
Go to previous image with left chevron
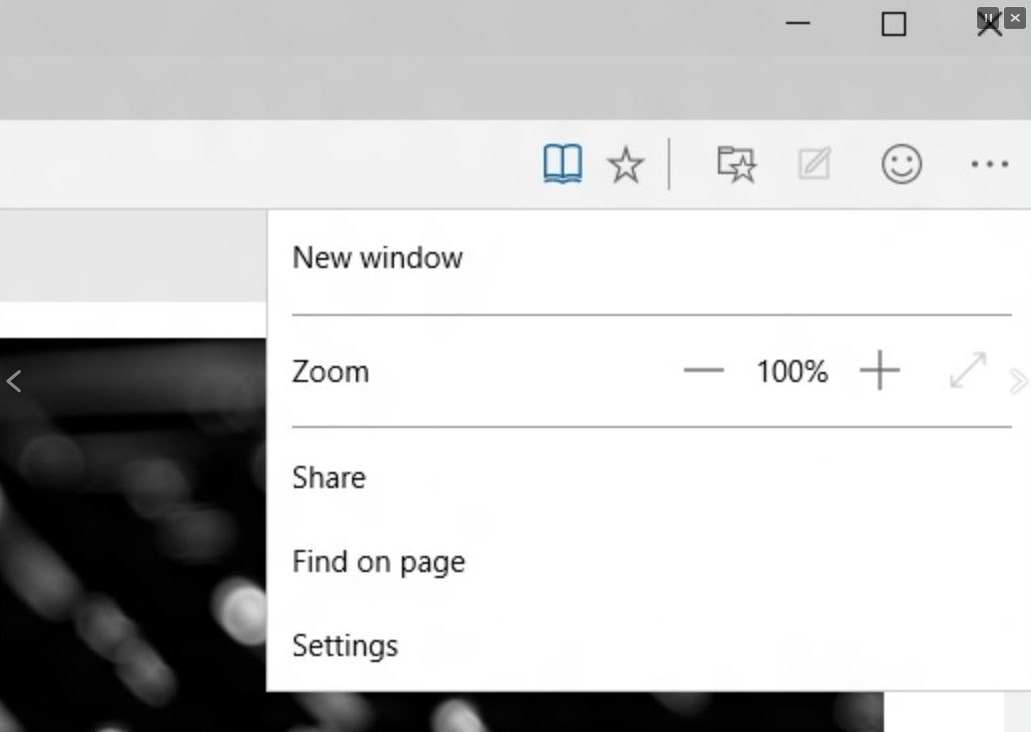14,381
